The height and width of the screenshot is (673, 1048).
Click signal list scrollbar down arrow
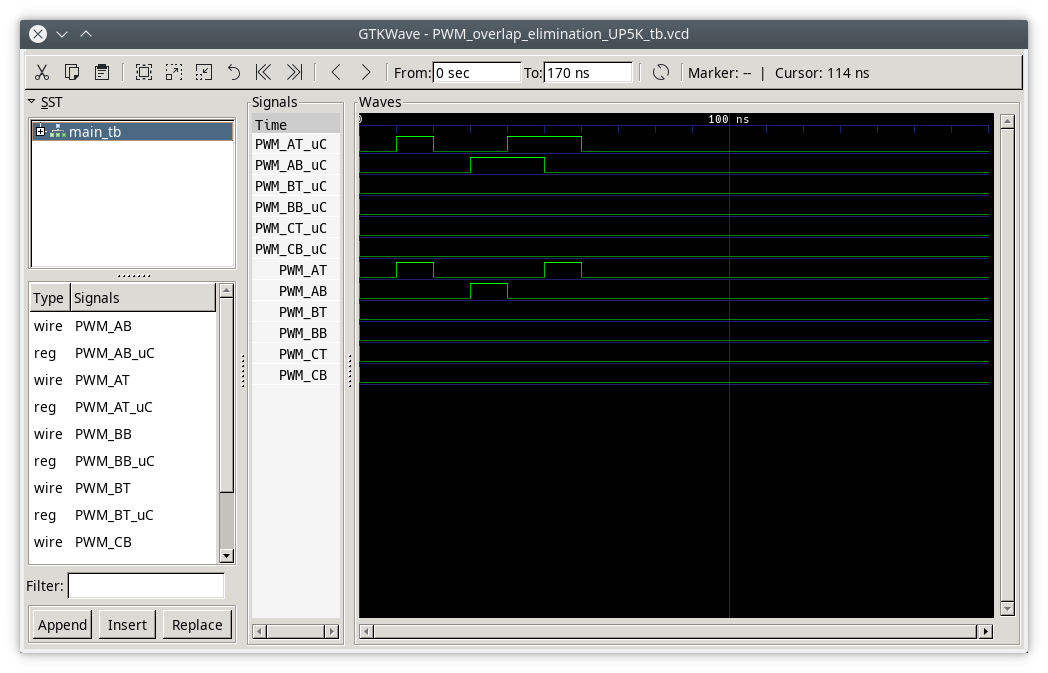pos(226,555)
